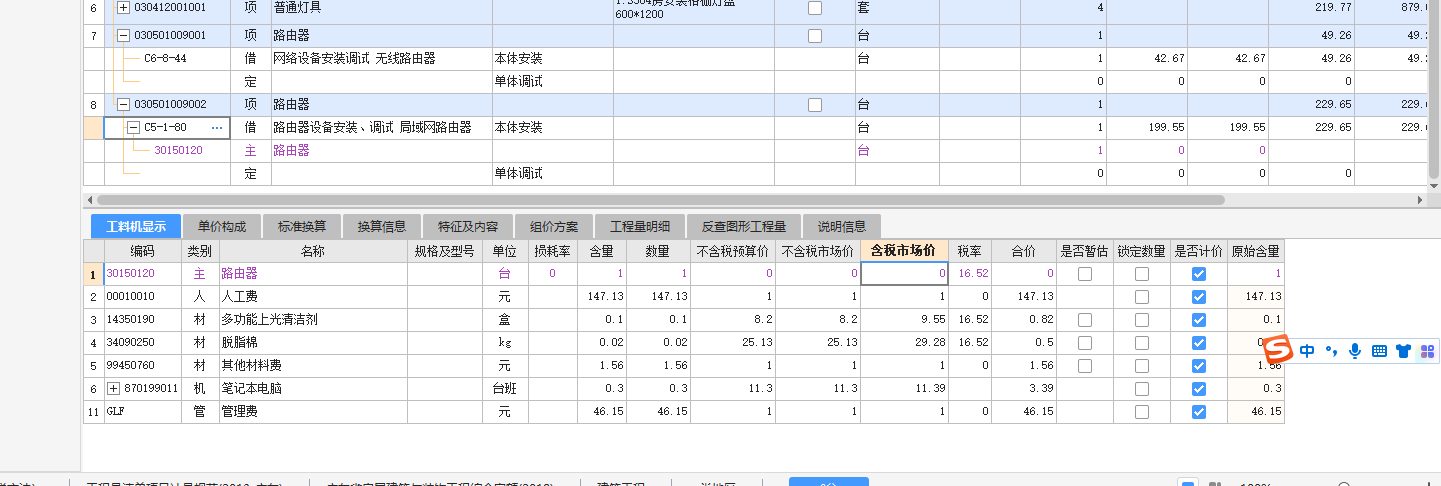
Task: Collapse item 030501009001
Action: click(124, 36)
